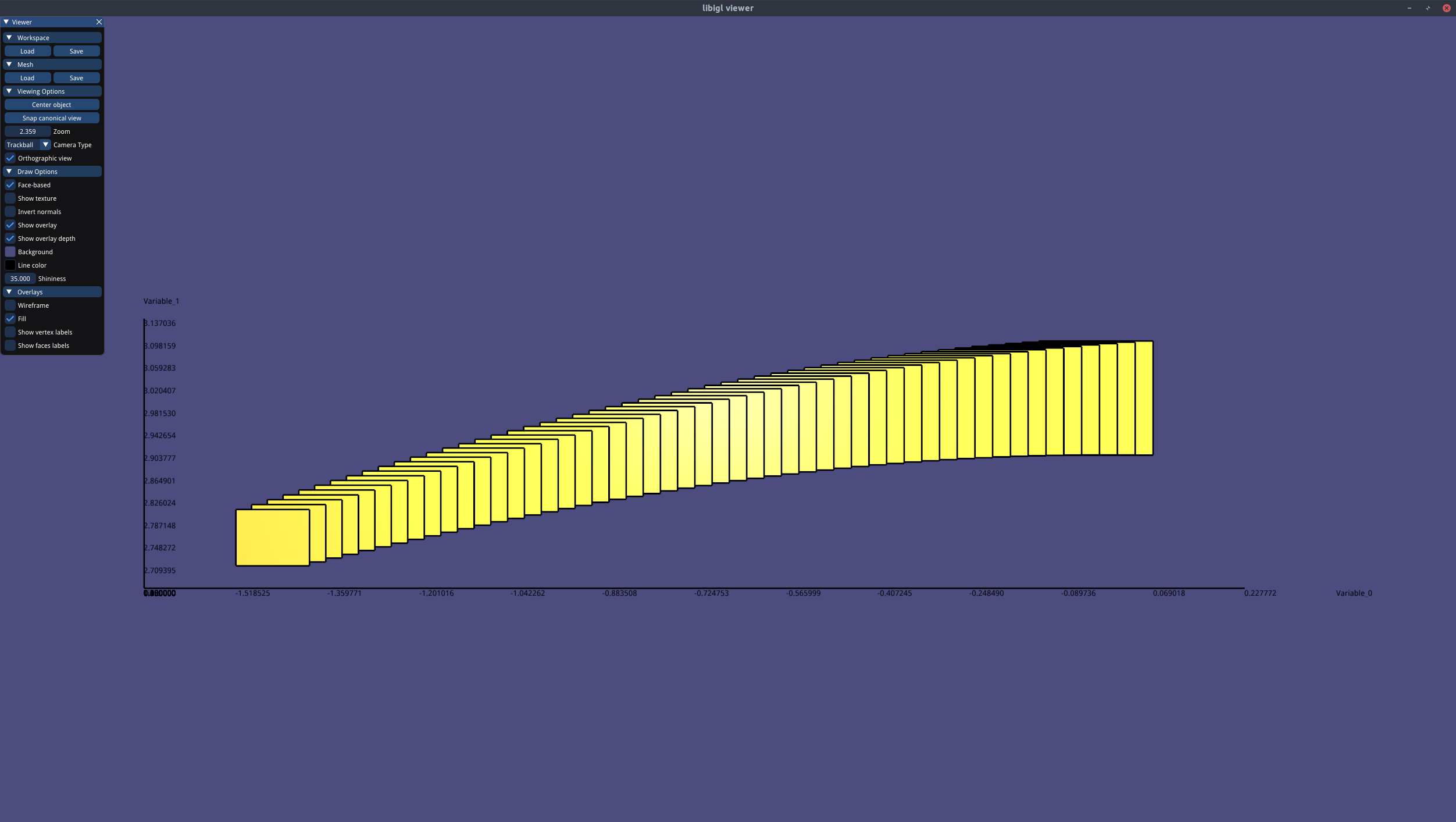
Task: Open the Background color swatch
Action: [10, 252]
